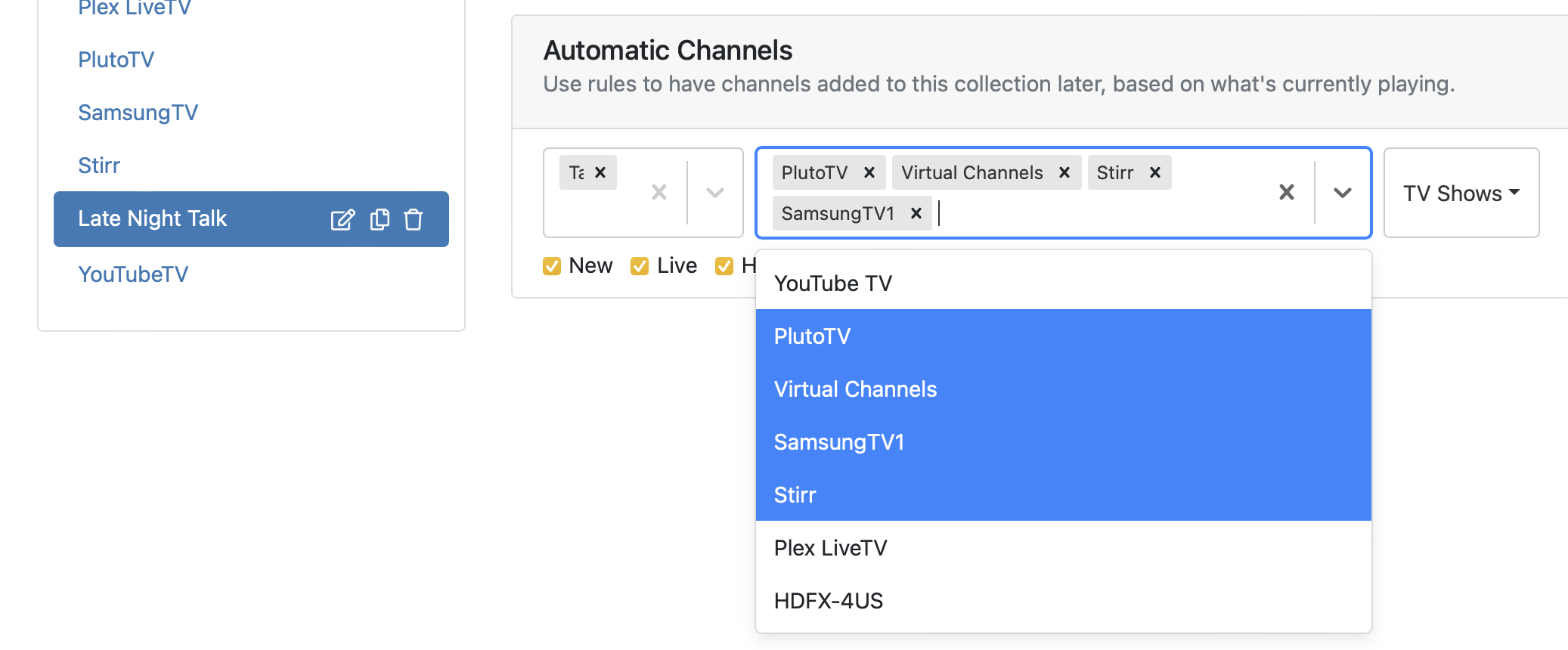Remove the Virtual Channels tag
The width and height of the screenshot is (1568, 650).
1064,173
